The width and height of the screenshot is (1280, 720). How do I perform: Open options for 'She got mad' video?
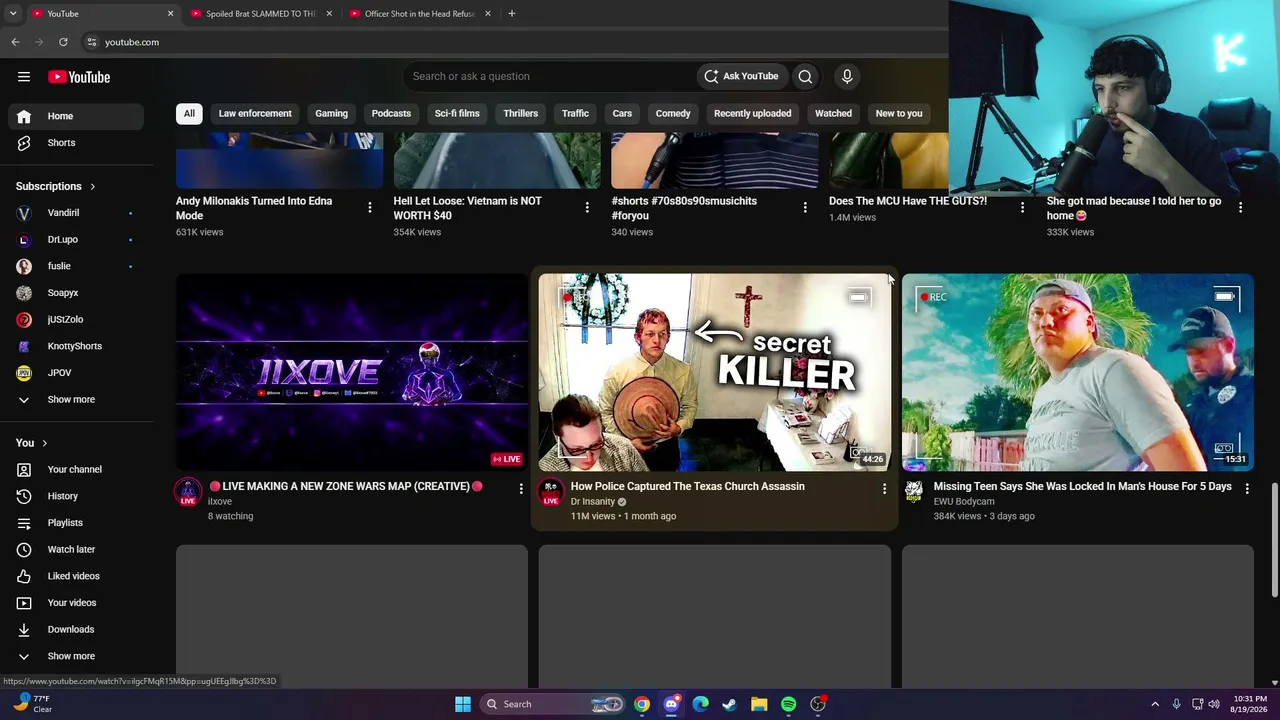(1240, 207)
